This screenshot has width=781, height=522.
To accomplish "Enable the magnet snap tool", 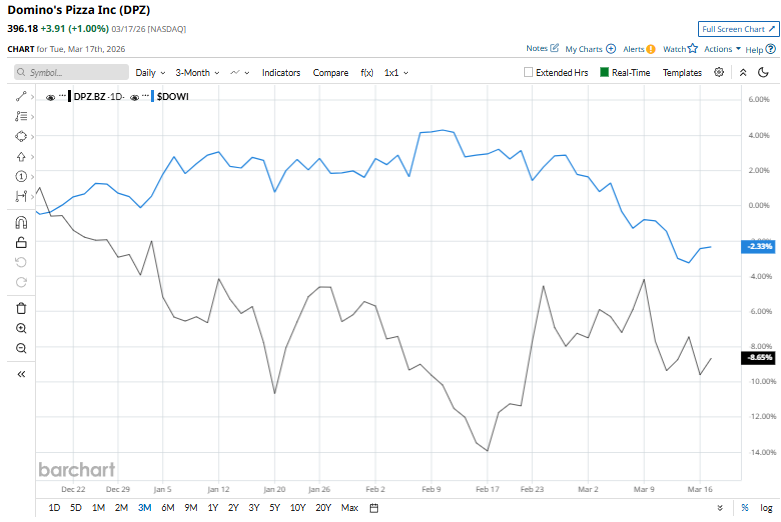I will point(21,222).
